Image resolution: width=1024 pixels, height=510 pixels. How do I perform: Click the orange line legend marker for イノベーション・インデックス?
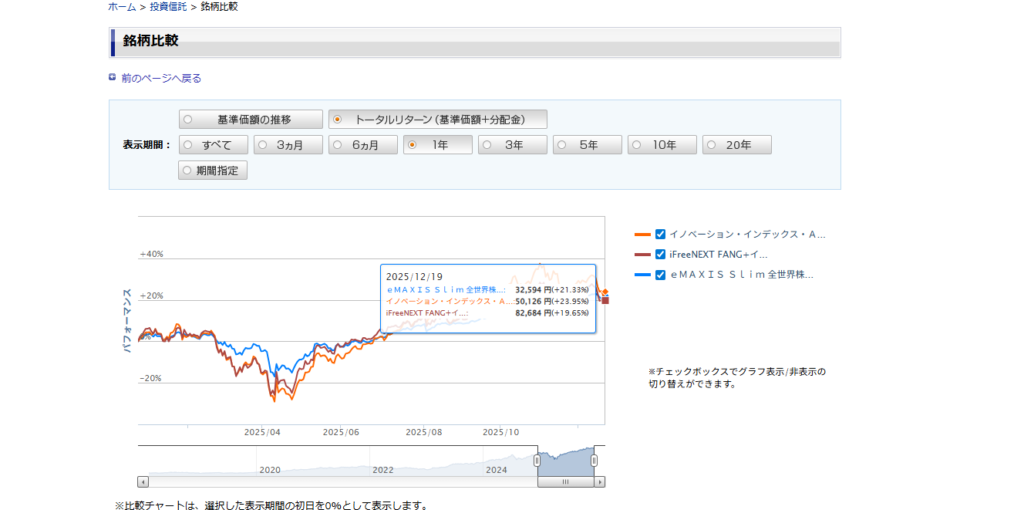click(x=642, y=234)
